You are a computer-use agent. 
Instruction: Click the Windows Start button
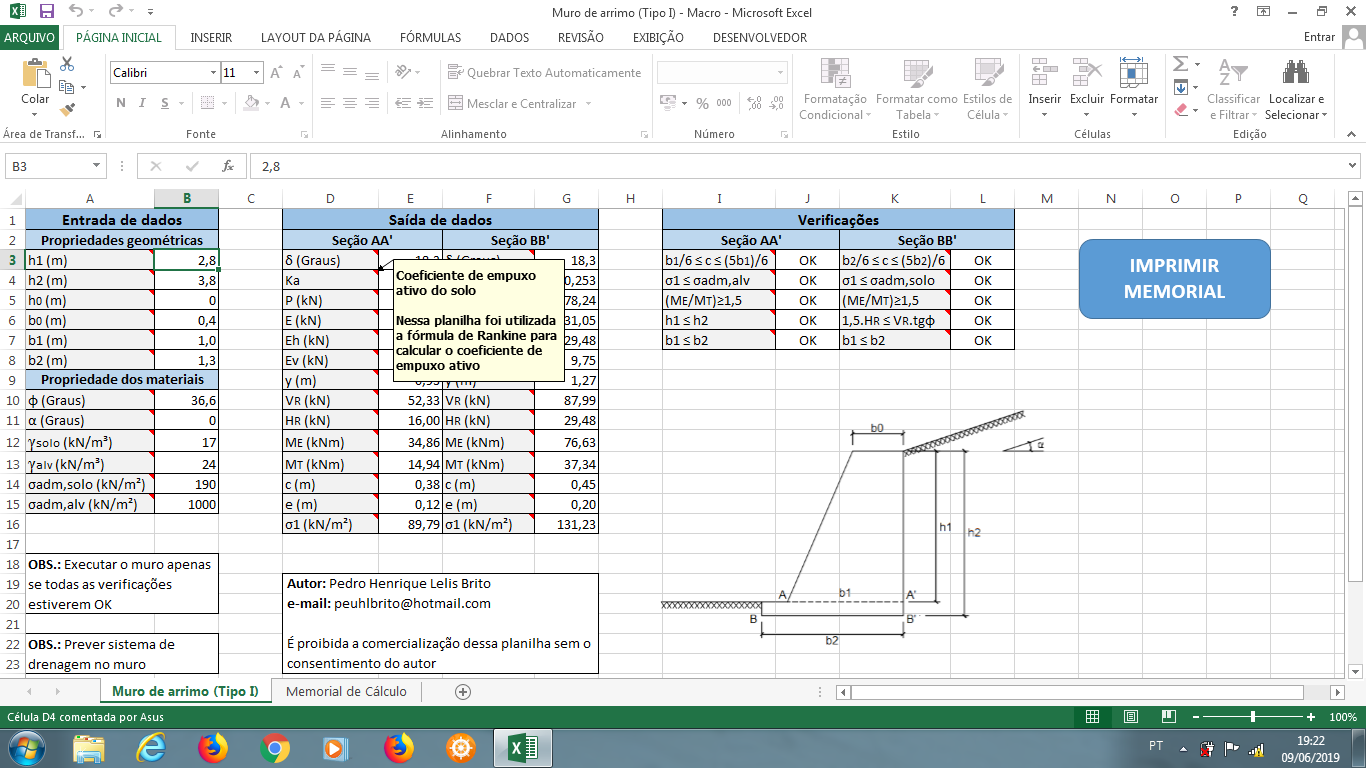point(24,748)
